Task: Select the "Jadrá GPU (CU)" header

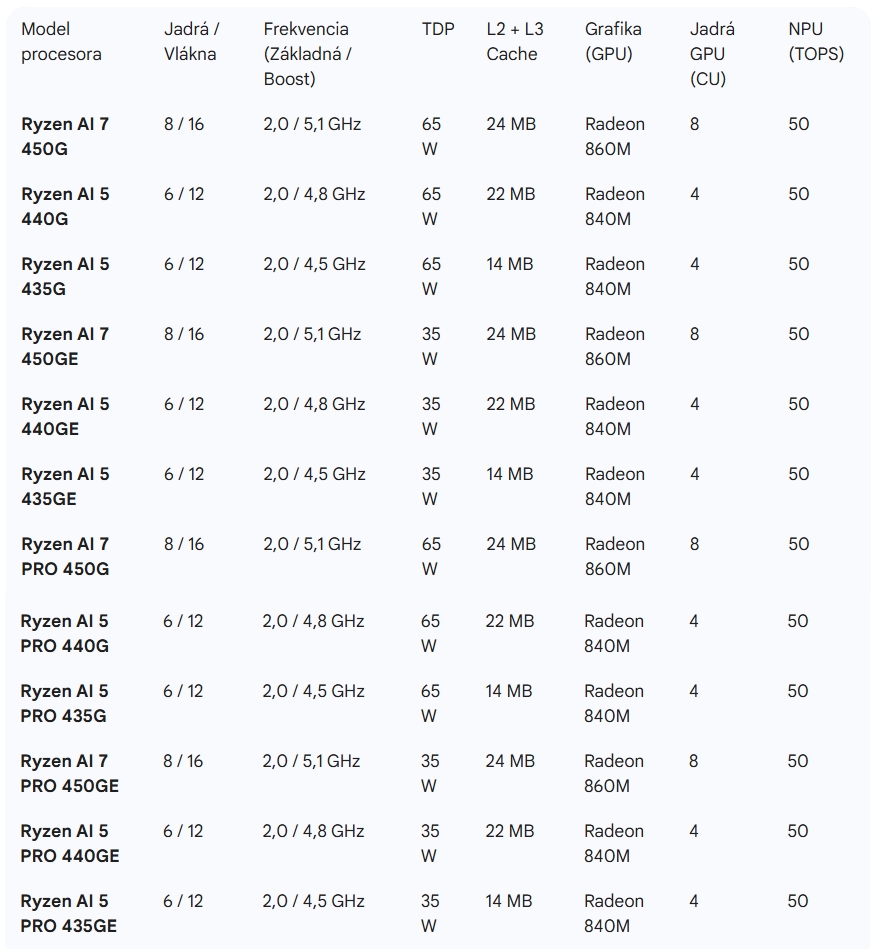Action: pos(711,54)
